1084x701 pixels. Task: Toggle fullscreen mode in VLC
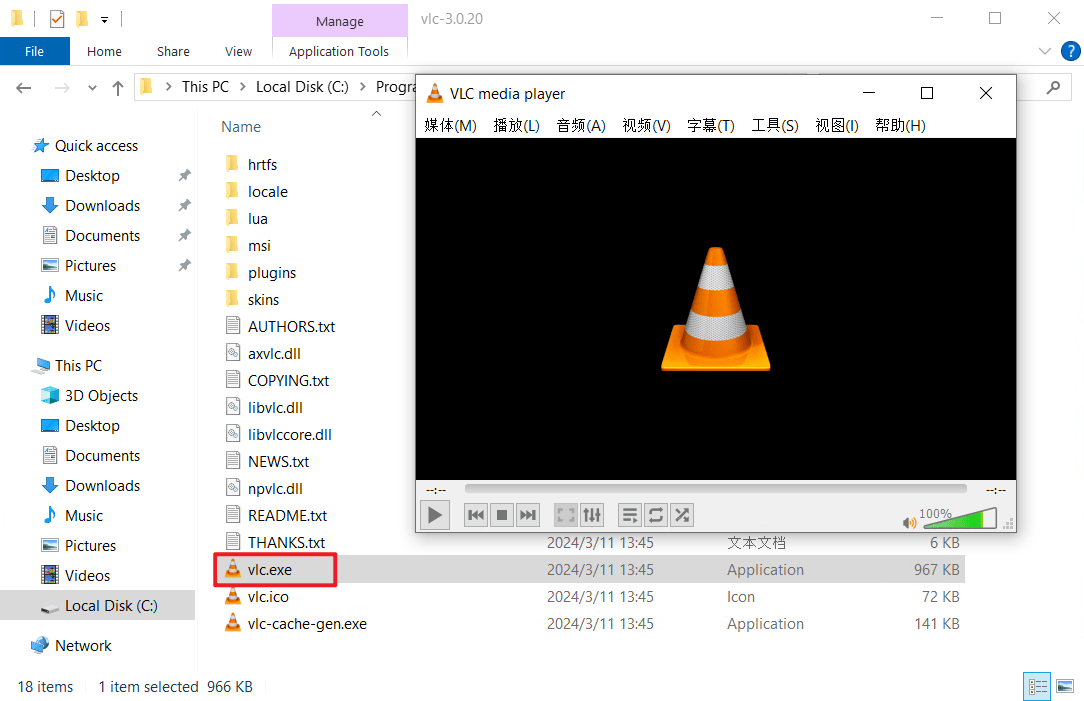click(x=565, y=514)
